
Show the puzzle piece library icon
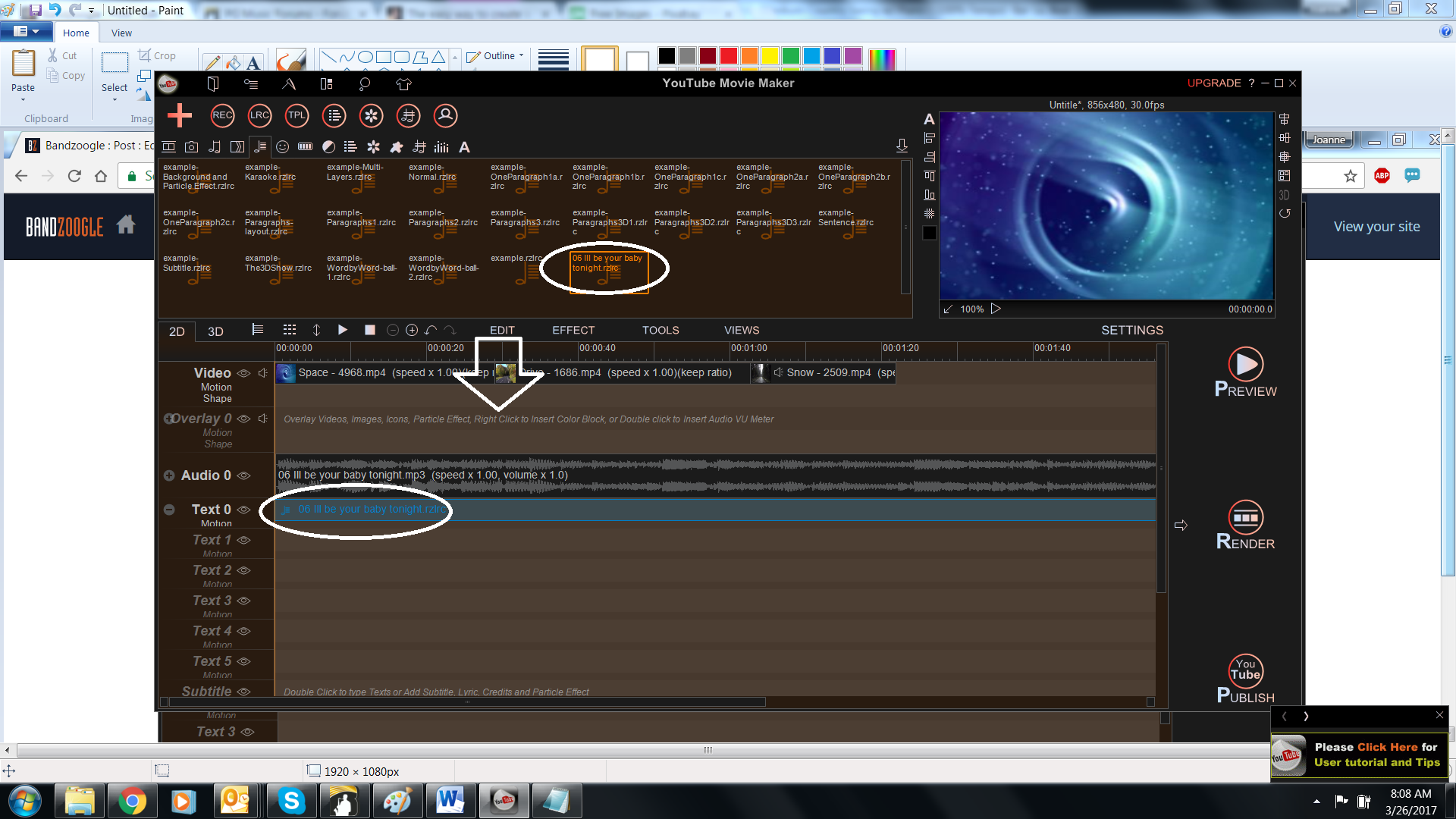(397, 147)
